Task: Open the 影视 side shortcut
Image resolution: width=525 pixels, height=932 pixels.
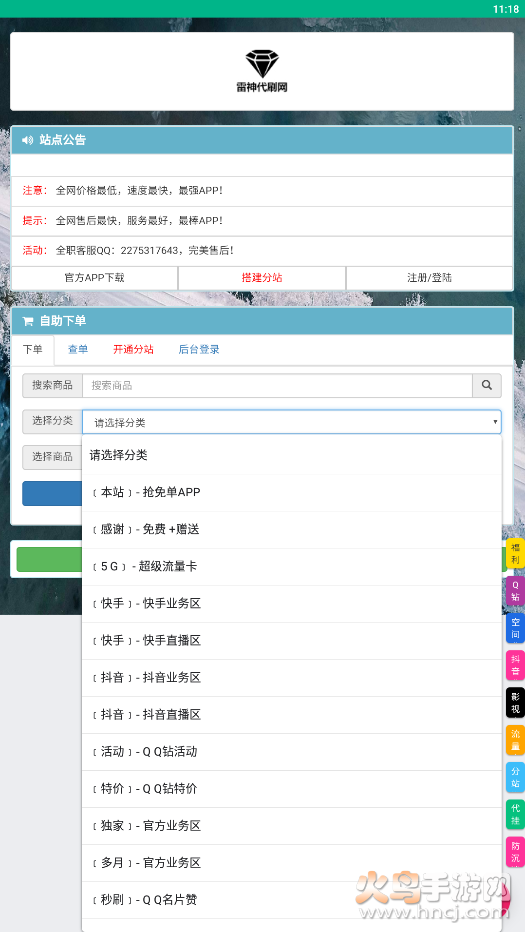Action: (515, 702)
